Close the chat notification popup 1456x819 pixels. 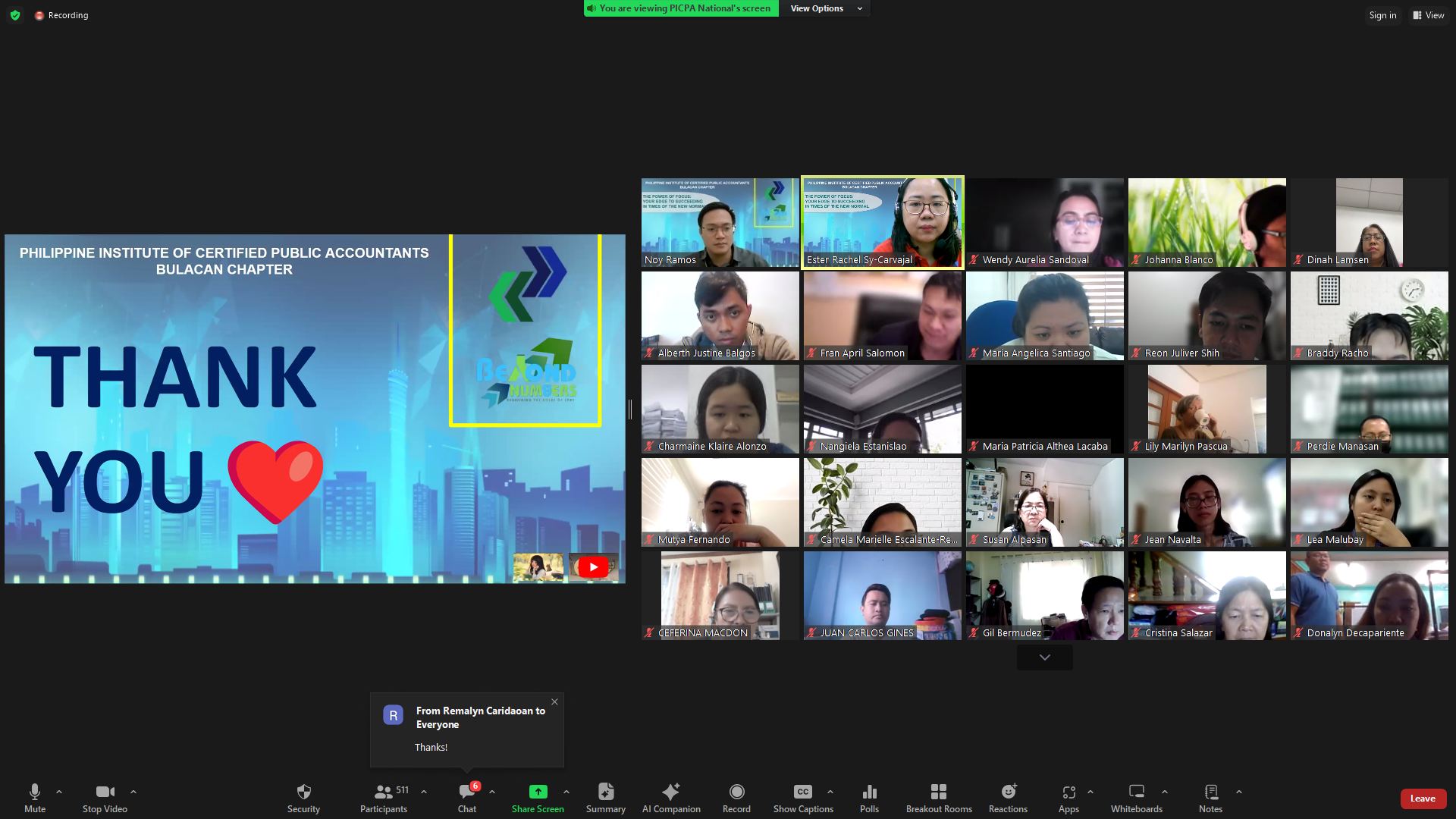click(x=554, y=701)
